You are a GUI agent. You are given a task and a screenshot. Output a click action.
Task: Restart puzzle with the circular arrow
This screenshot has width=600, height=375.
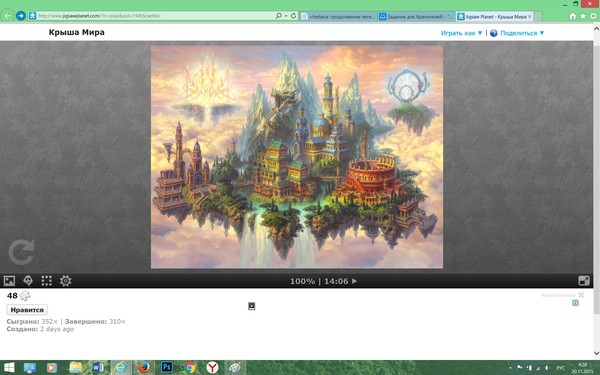click(x=21, y=253)
